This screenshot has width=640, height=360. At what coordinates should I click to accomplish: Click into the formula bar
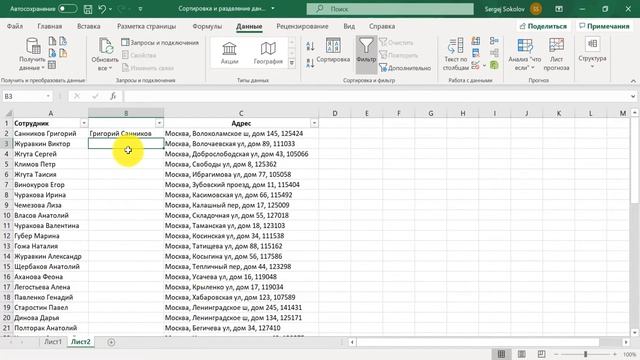tap(376, 96)
